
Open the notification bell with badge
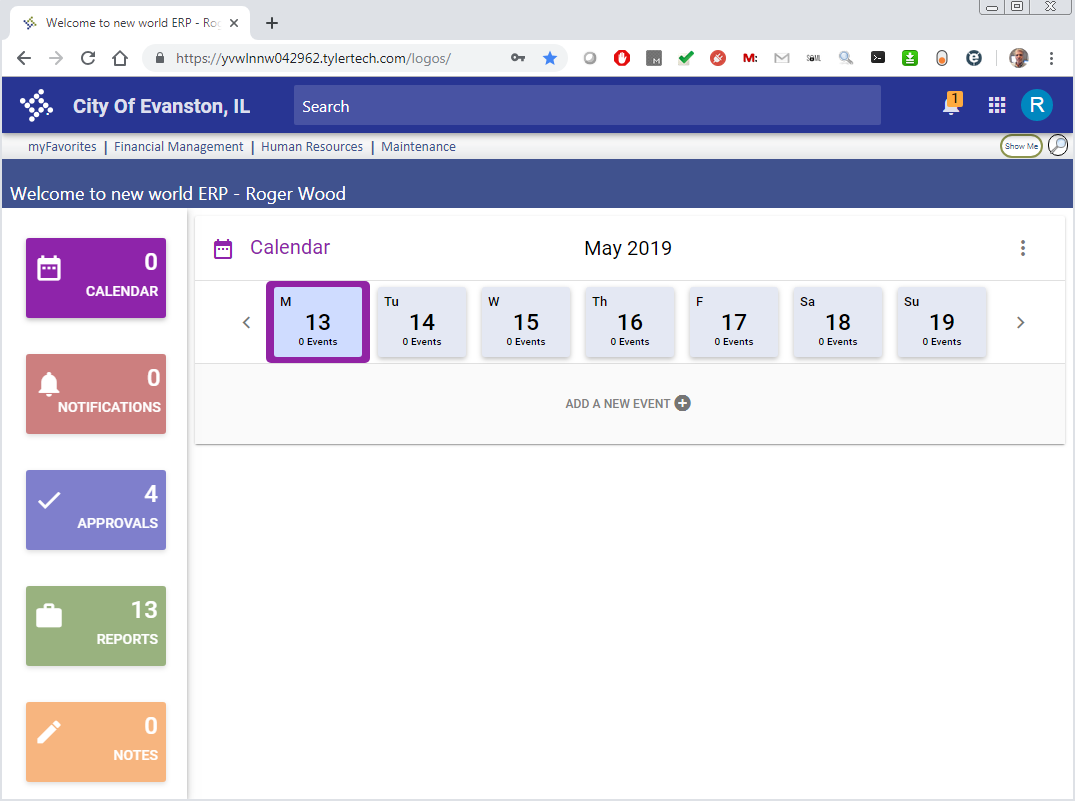click(948, 105)
